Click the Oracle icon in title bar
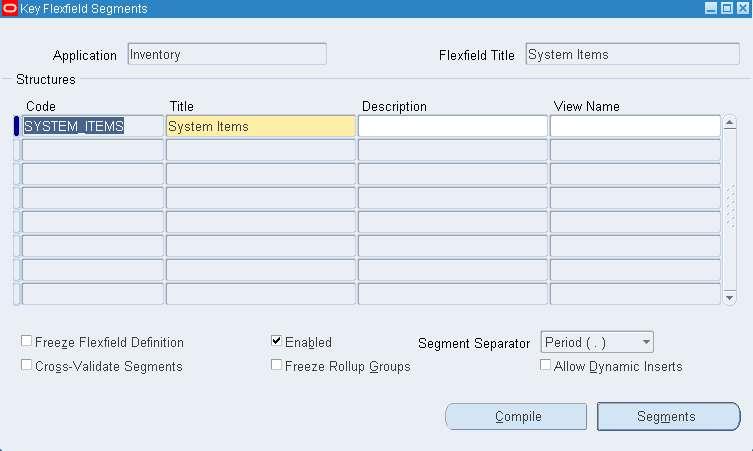The width and height of the screenshot is (753, 451). pos(9,8)
